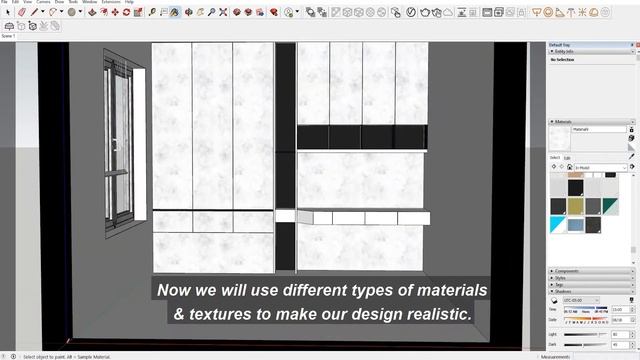Choose the Zoom magnifier tool

pos(211,12)
